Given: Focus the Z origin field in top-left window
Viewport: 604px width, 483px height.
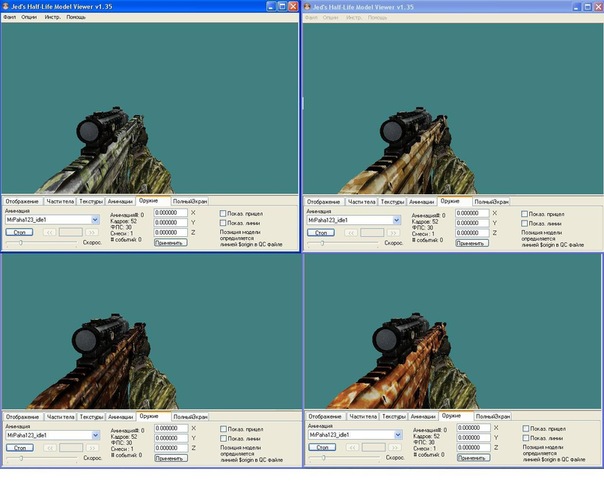Looking at the screenshot, I should click(171, 233).
